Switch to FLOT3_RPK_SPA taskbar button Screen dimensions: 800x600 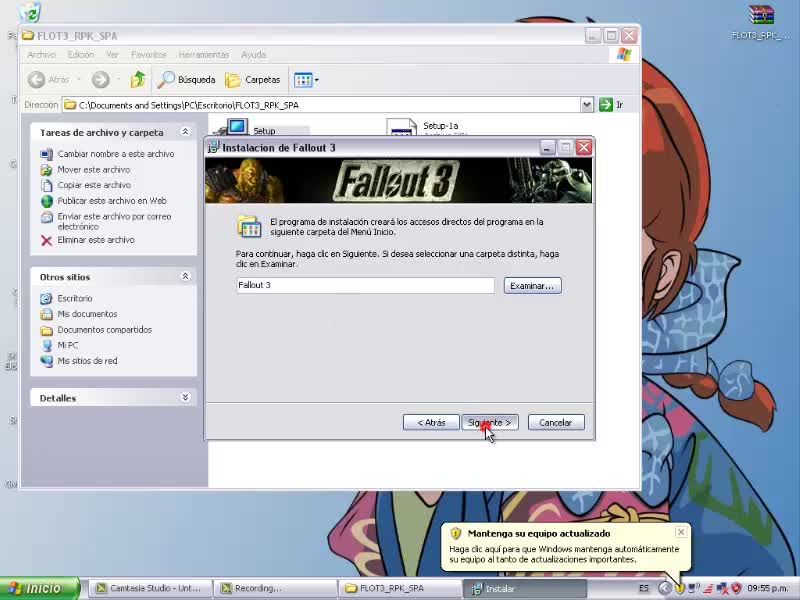pyautogui.click(x=399, y=588)
